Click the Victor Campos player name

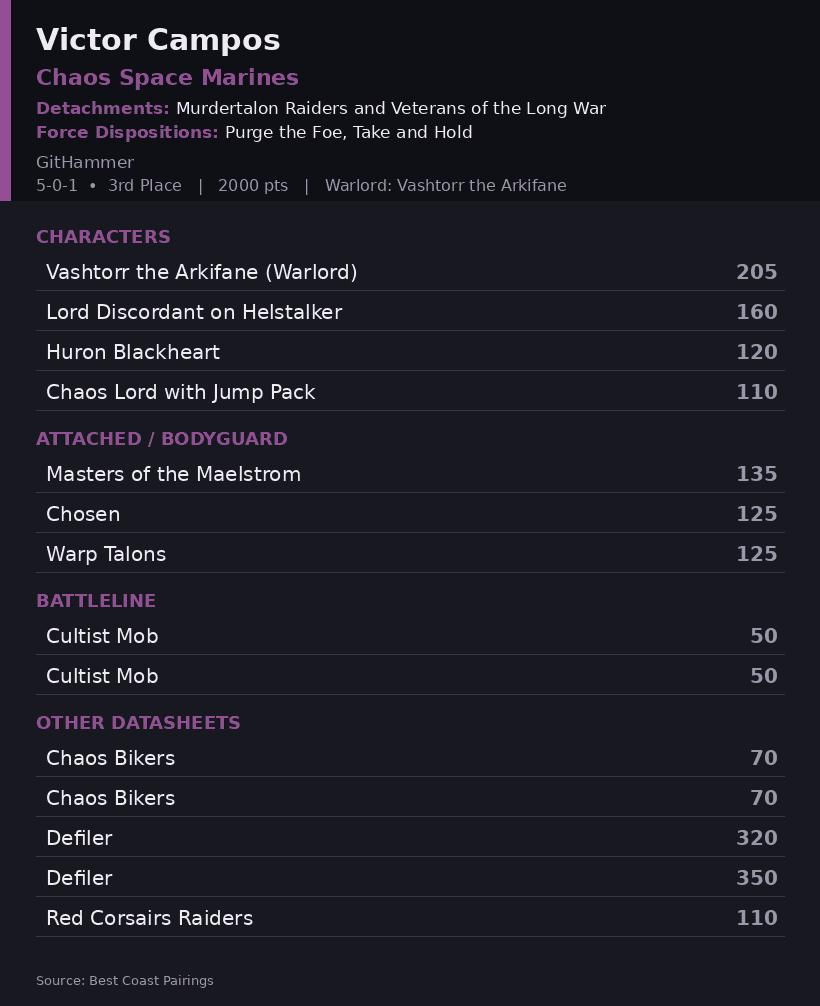[x=158, y=40]
